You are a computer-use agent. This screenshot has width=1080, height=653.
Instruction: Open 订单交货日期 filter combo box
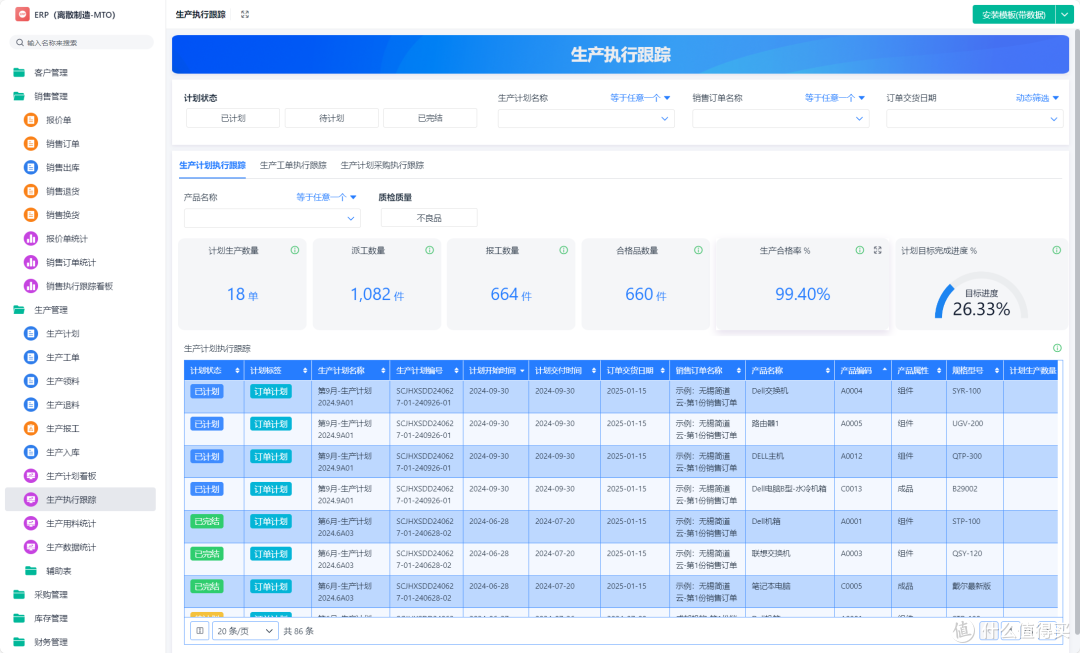click(975, 118)
